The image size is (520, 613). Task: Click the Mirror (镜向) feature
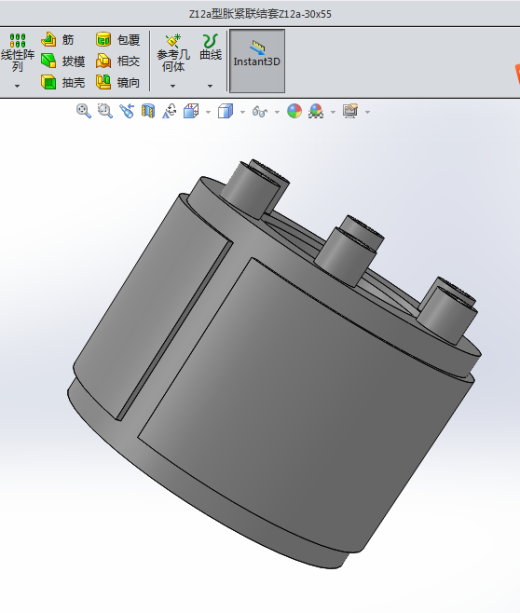tap(118, 82)
